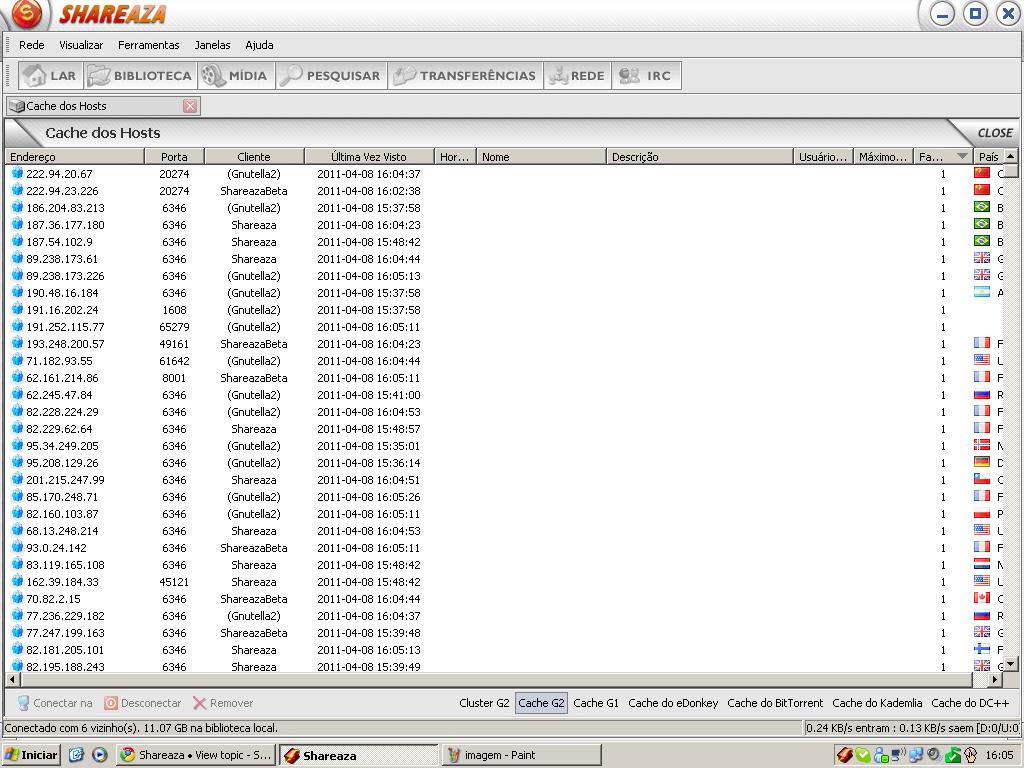Open the Visualizar menu
The height and width of the screenshot is (768, 1024).
[81, 45]
